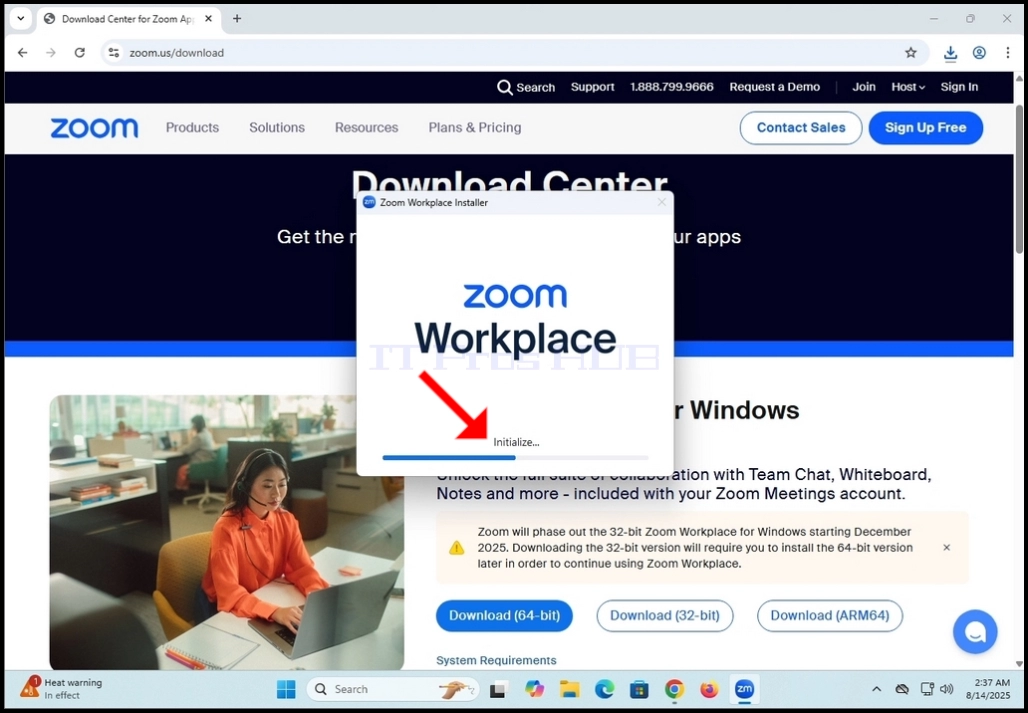Screen dimensions: 1028x713
Task: Click the Join link
Action: click(x=863, y=87)
